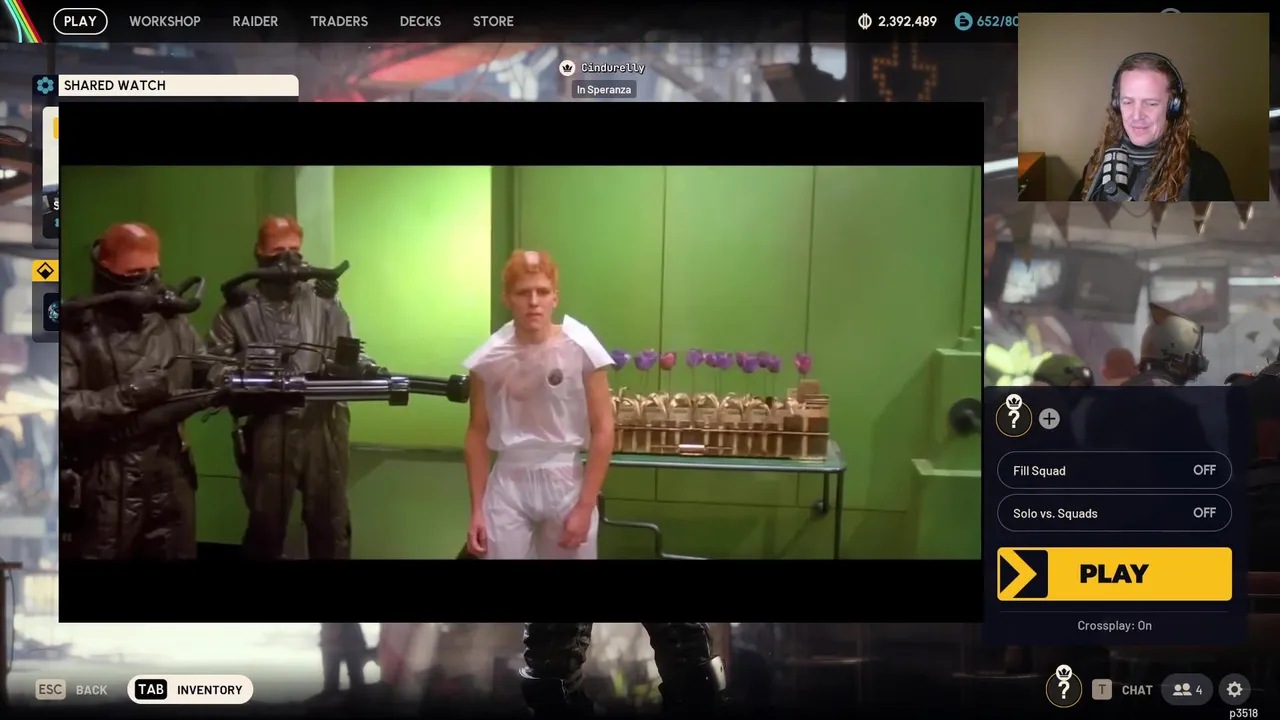The image size is (1280, 720).
Task: Toggle the Solo vs. Squads option
Action: tap(1114, 513)
